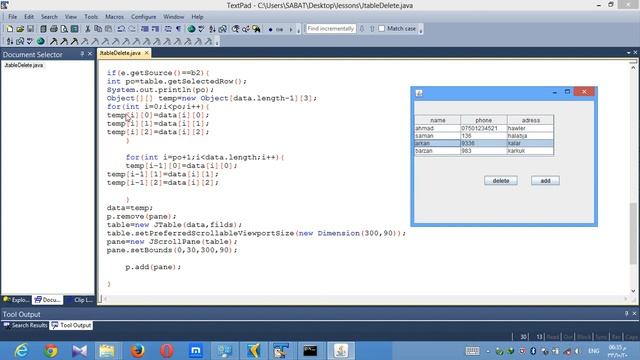
Task: Close the Document Selector panel
Action: [90, 54]
